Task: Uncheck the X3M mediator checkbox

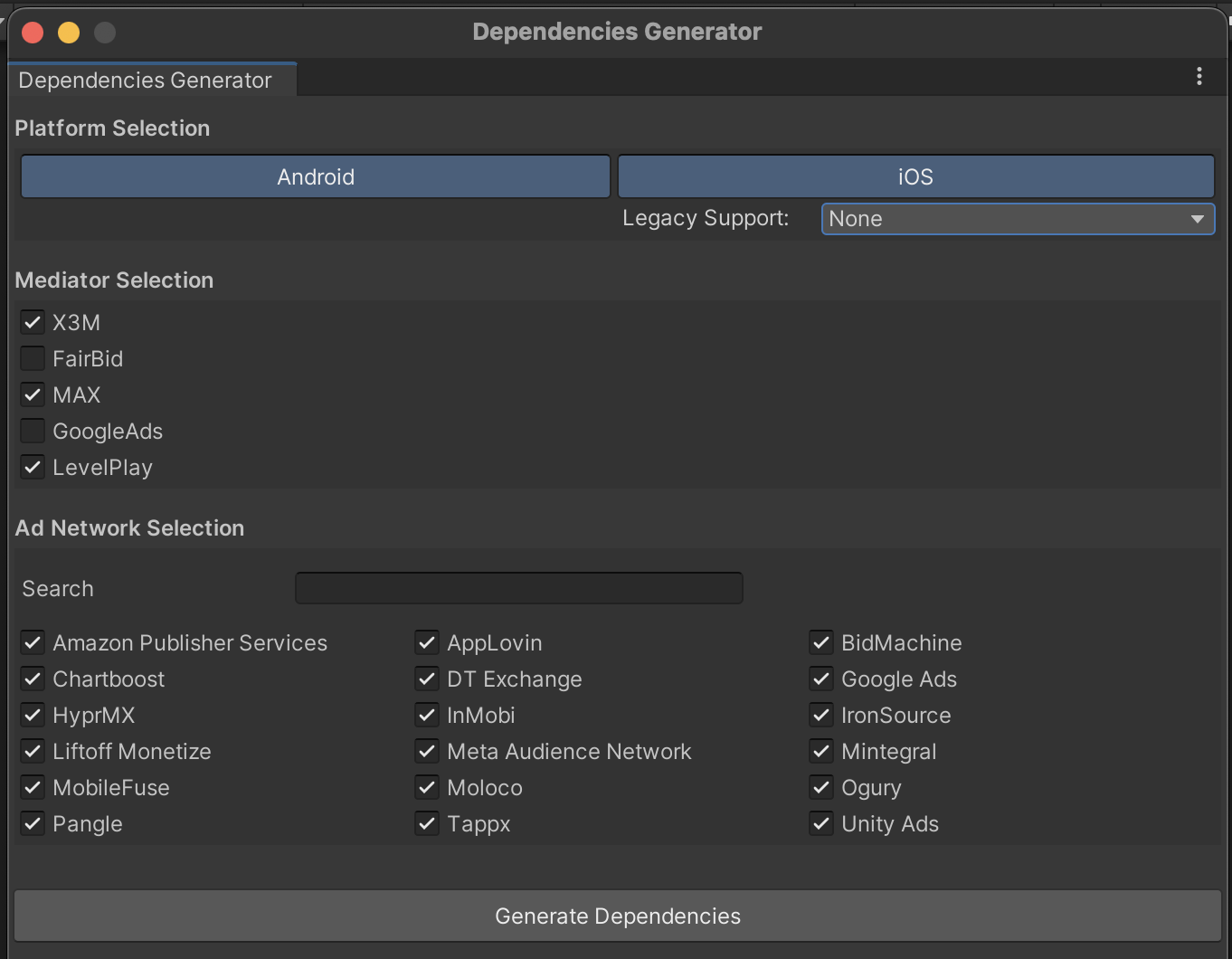Action: click(x=33, y=322)
